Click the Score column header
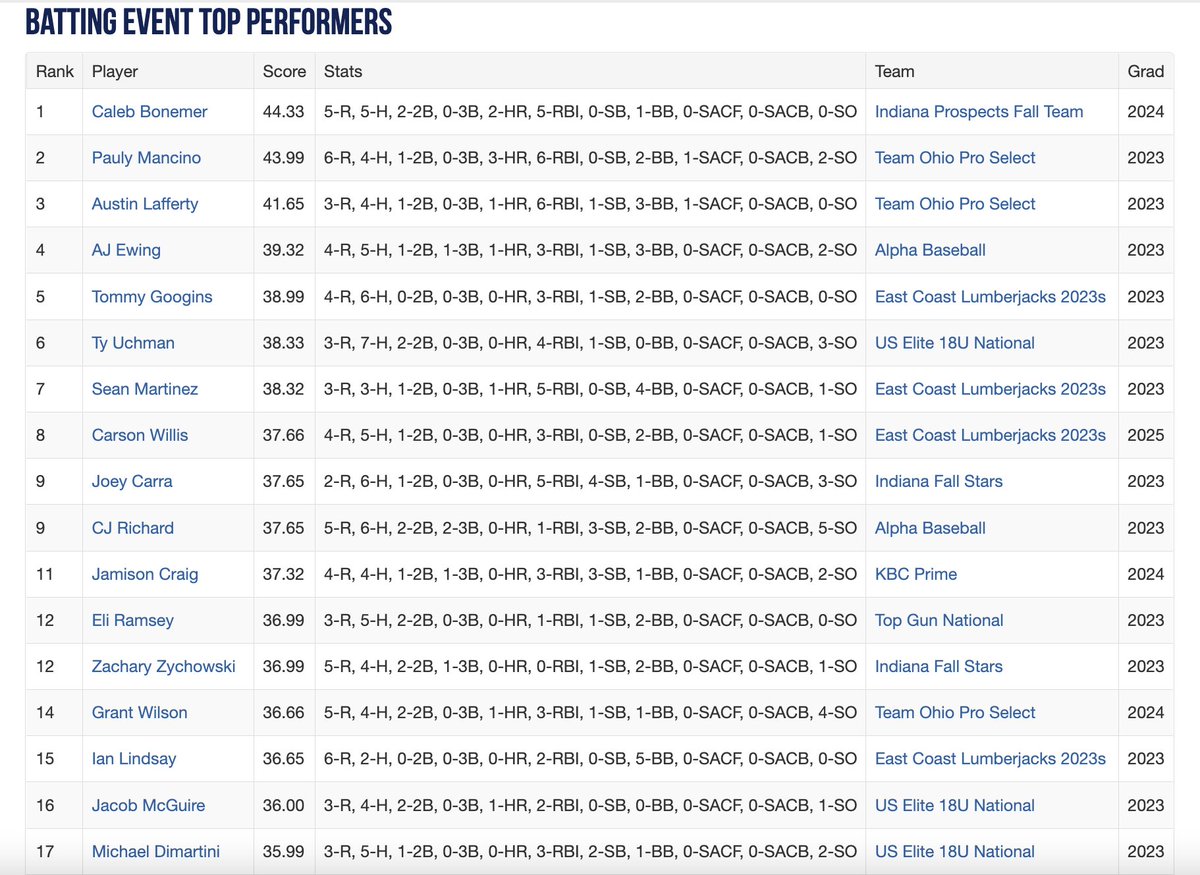The height and width of the screenshot is (875, 1200). tap(284, 71)
